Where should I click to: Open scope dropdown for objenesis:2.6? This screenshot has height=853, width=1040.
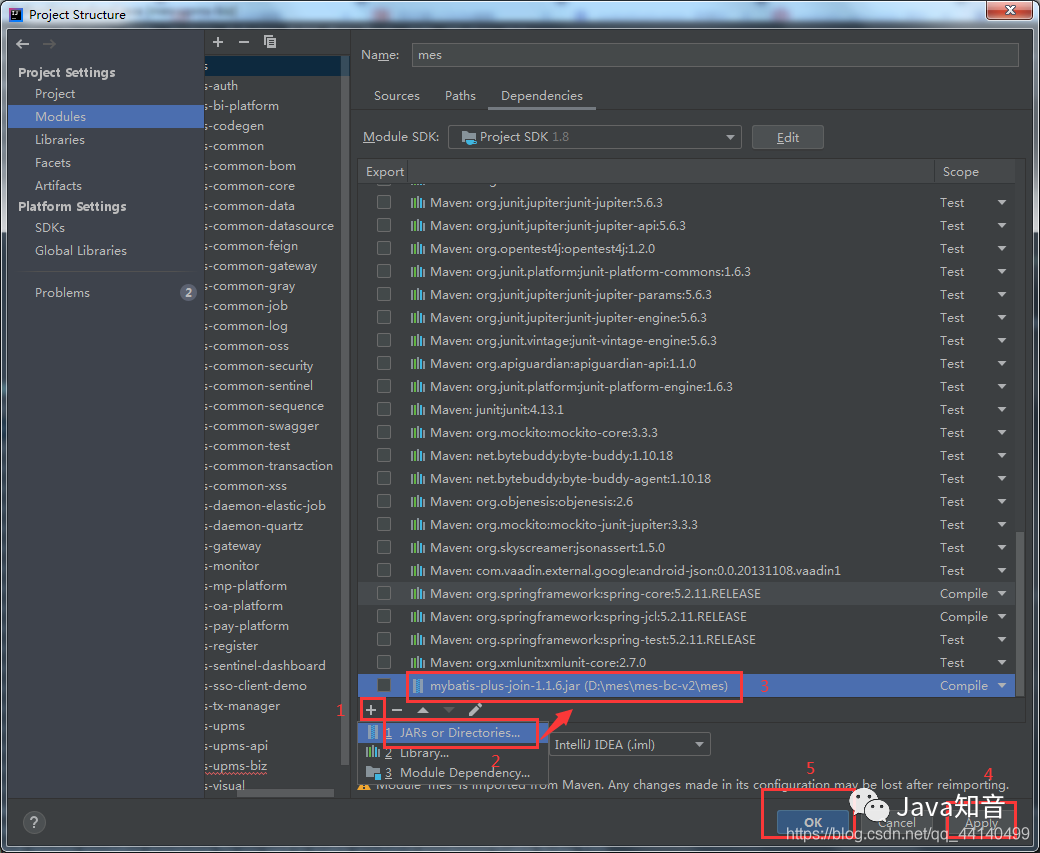1002,501
